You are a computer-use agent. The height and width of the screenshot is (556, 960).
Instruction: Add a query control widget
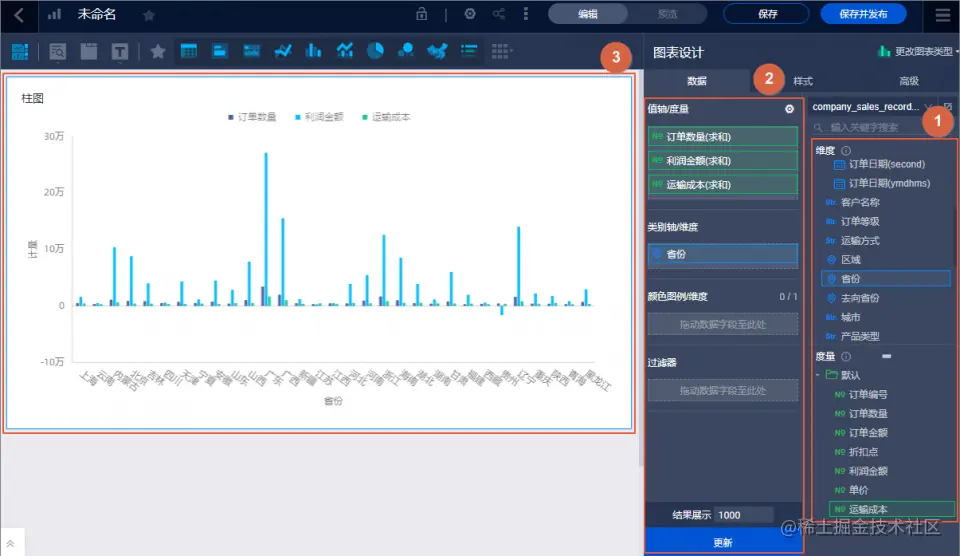pyautogui.click(x=58, y=52)
